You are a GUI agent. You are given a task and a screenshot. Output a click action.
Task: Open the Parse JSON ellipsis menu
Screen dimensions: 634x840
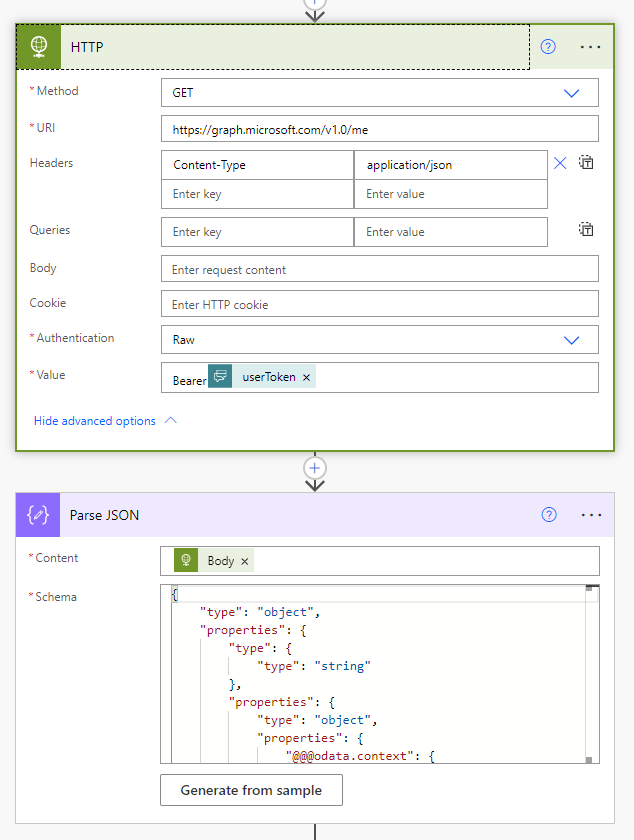coord(590,515)
